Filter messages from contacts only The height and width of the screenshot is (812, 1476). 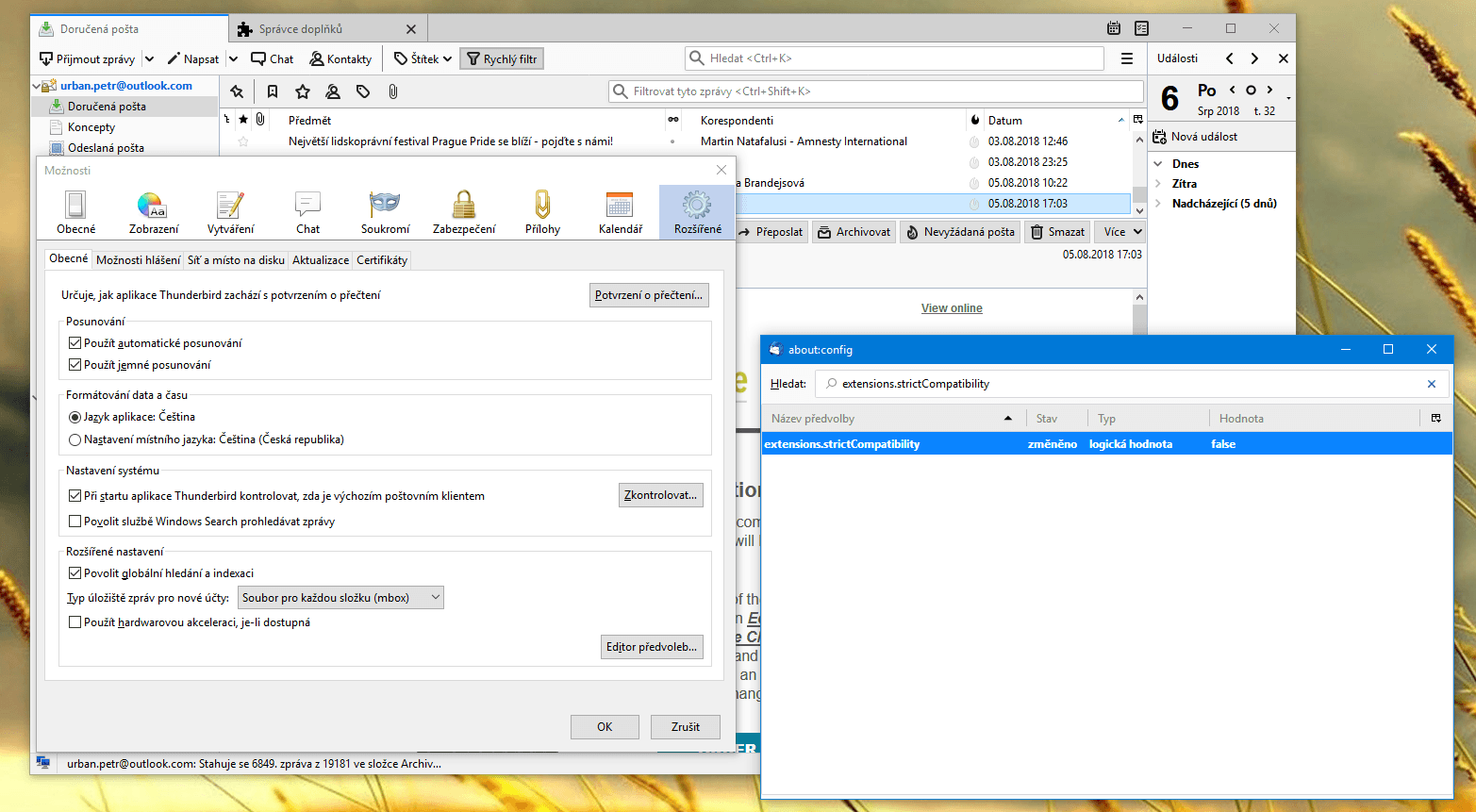tap(333, 91)
